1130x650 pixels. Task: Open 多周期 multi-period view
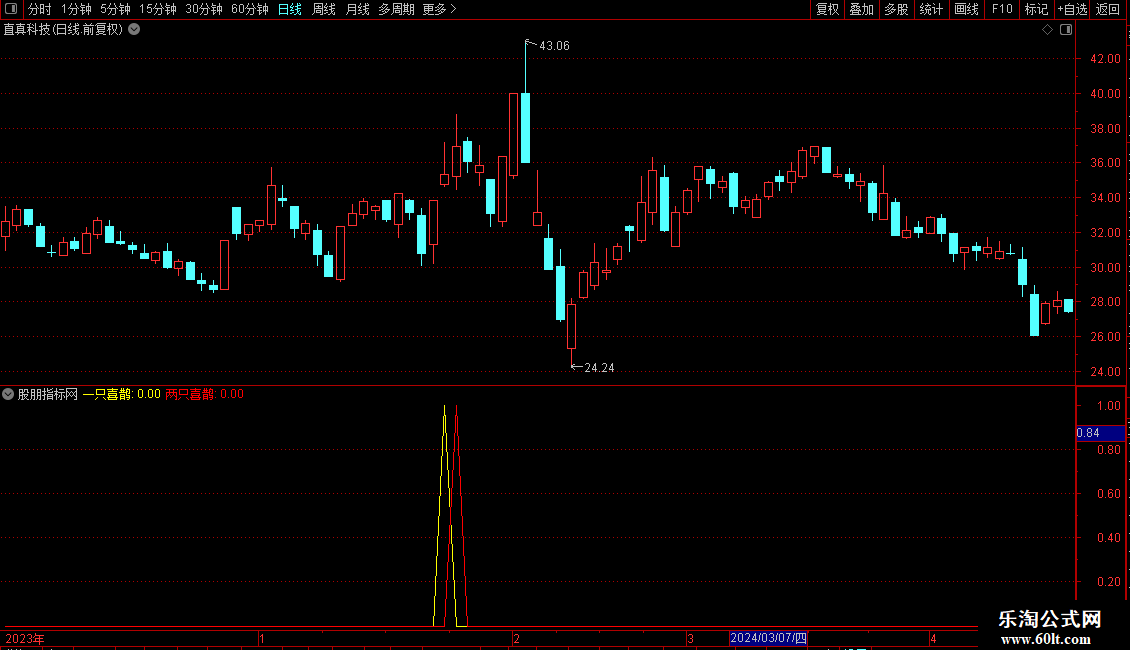pyautogui.click(x=396, y=9)
